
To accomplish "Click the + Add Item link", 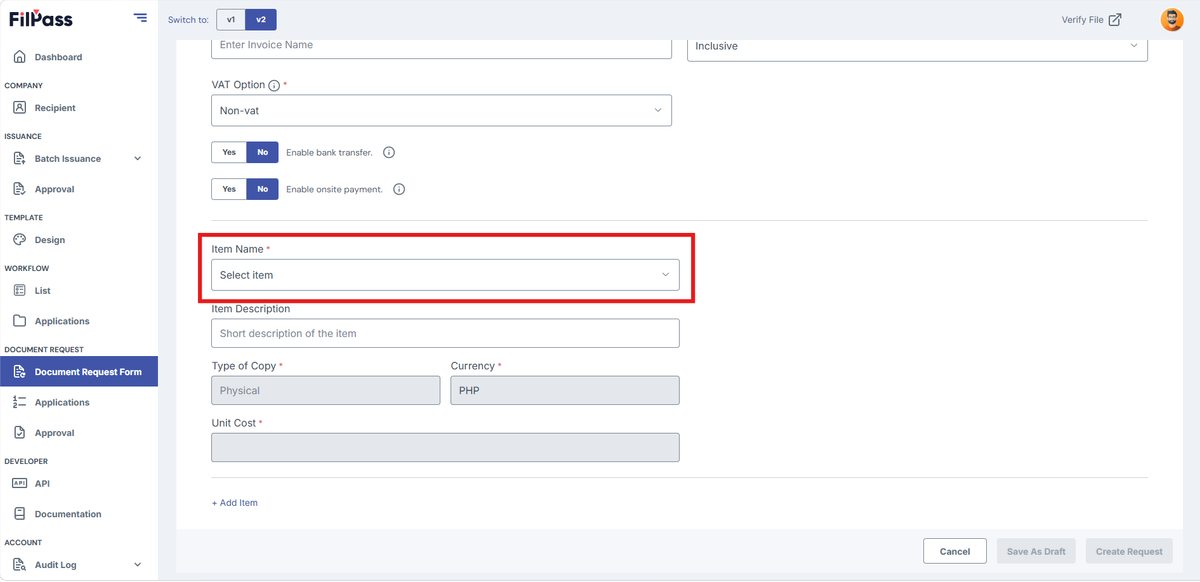I will pyautogui.click(x=235, y=503).
